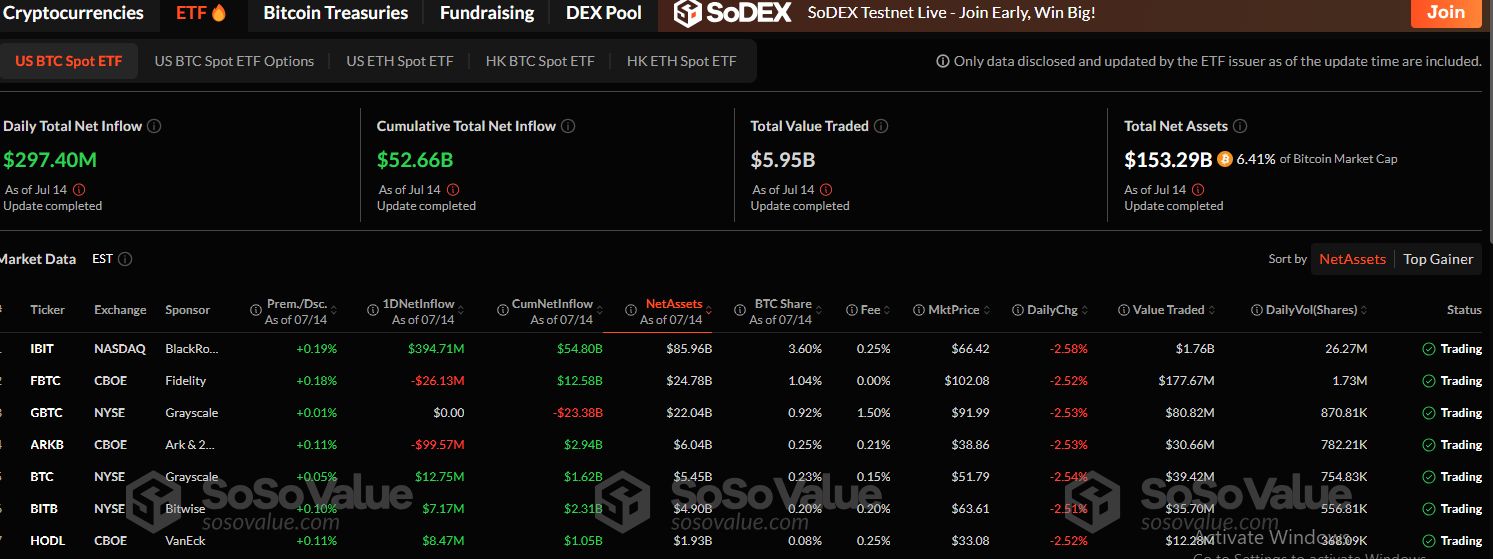Sort table by 1DNetInflow arrows

(462, 311)
